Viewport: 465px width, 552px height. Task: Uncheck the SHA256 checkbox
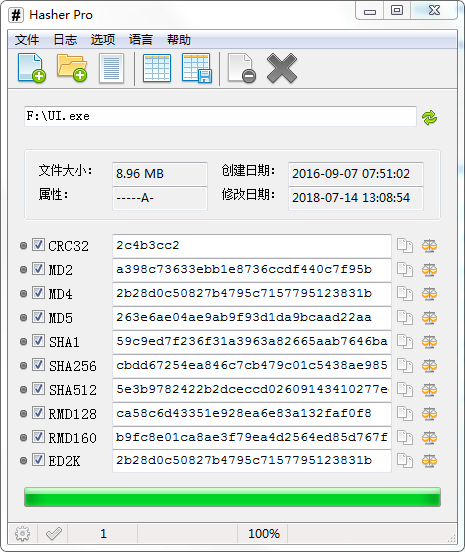(38, 364)
